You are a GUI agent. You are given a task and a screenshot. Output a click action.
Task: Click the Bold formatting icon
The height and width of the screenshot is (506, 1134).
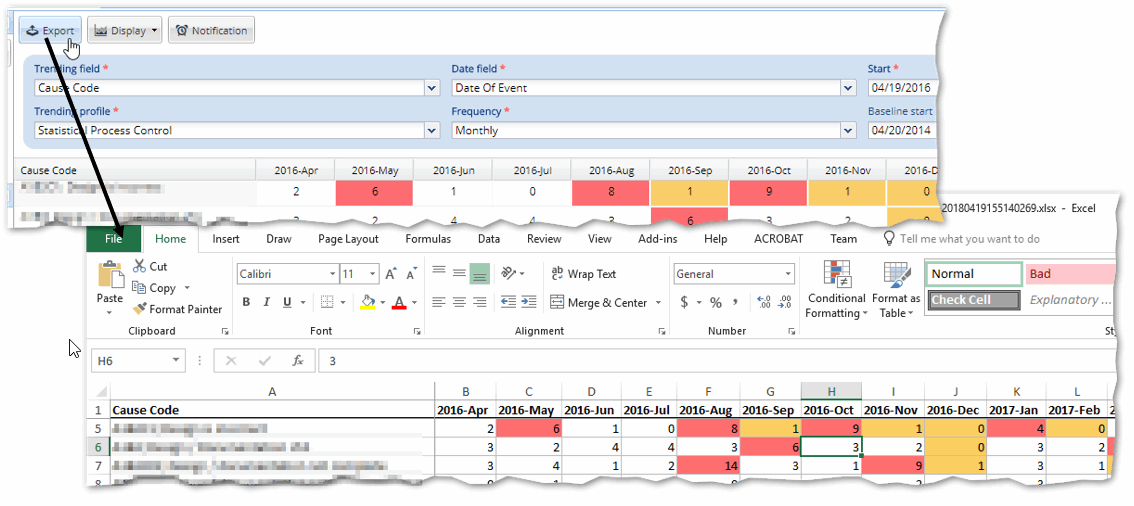pos(247,303)
